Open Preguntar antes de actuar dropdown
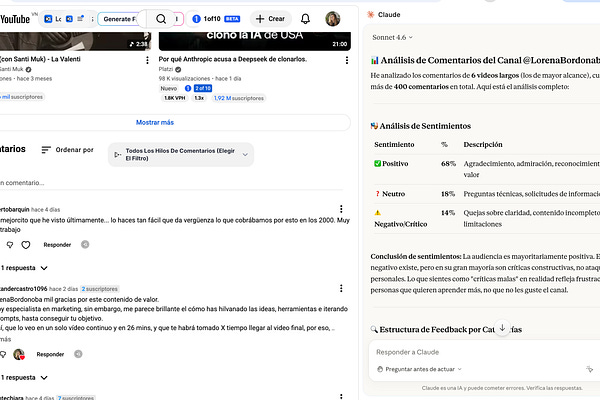Image resolution: width=600 pixels, height=400 pixels. [419, 369]
